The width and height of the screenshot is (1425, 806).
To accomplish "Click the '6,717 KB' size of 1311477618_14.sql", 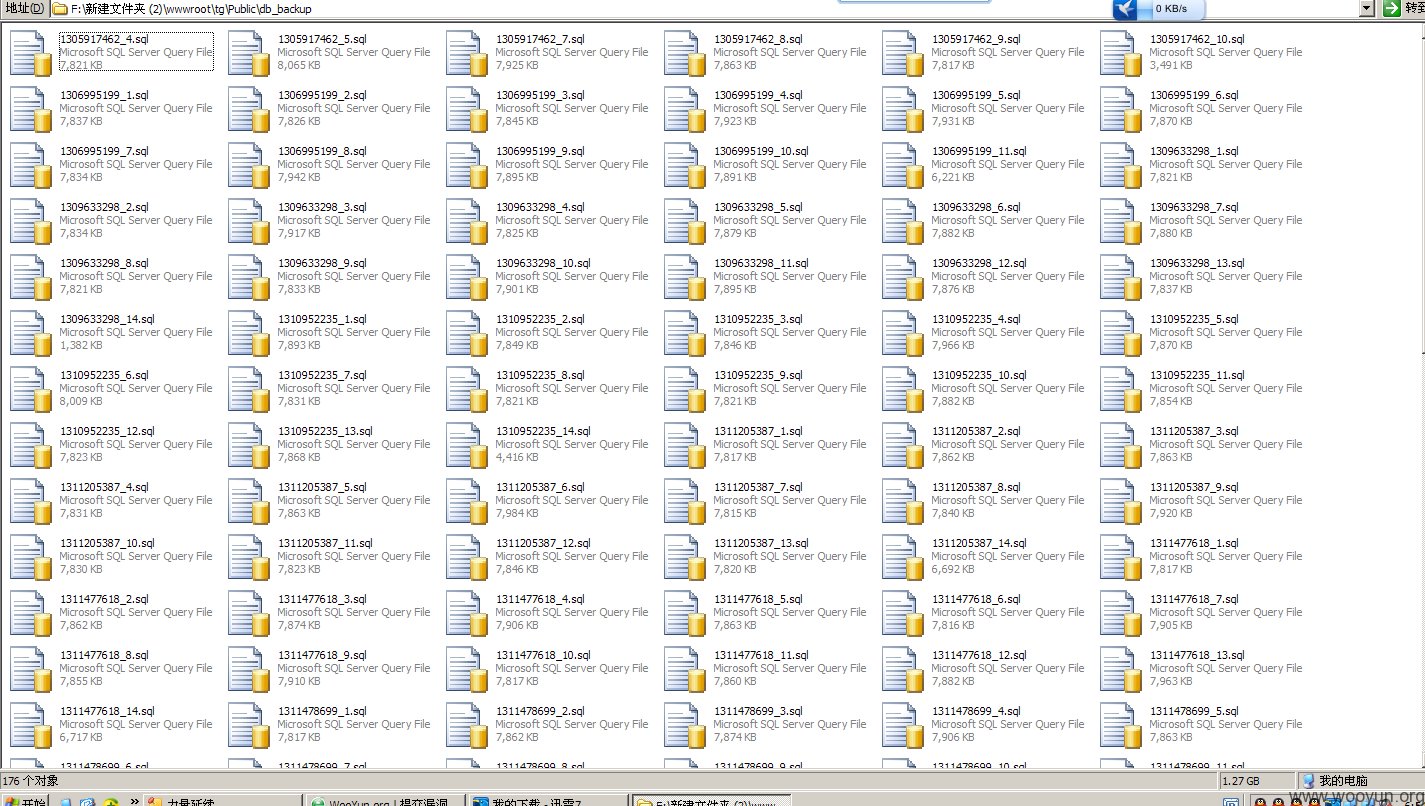I will [x=81, y=737].
